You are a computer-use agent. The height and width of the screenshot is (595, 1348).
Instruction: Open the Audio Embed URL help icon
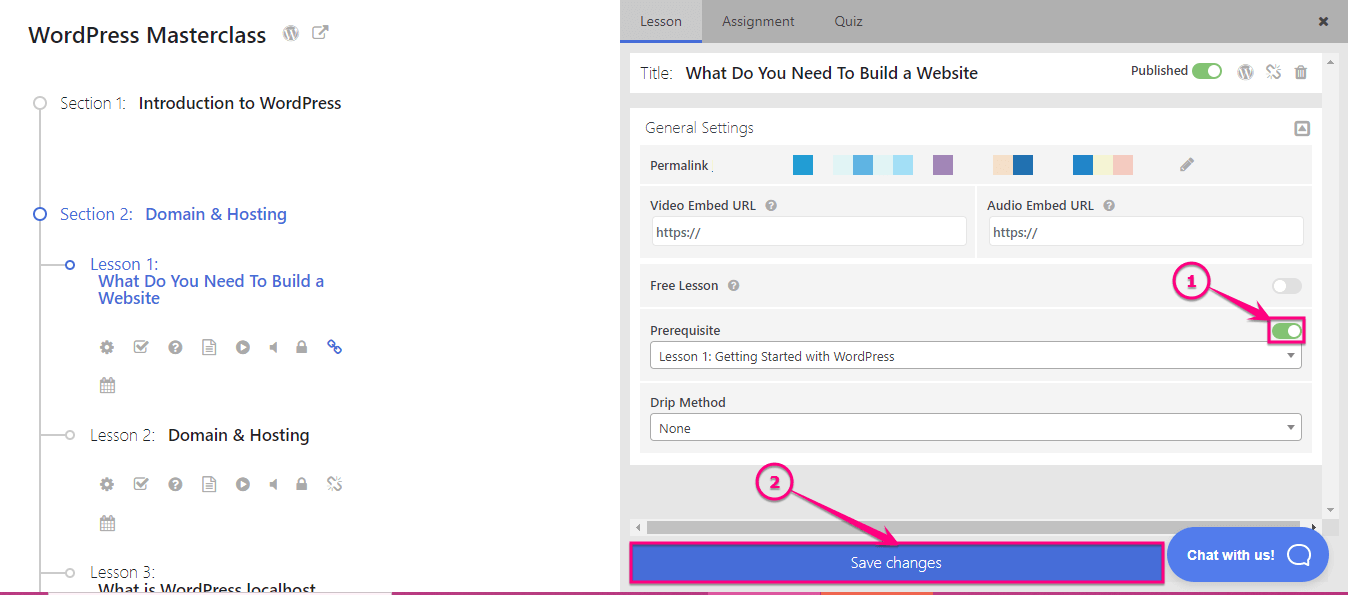(x=1109, y=205)
